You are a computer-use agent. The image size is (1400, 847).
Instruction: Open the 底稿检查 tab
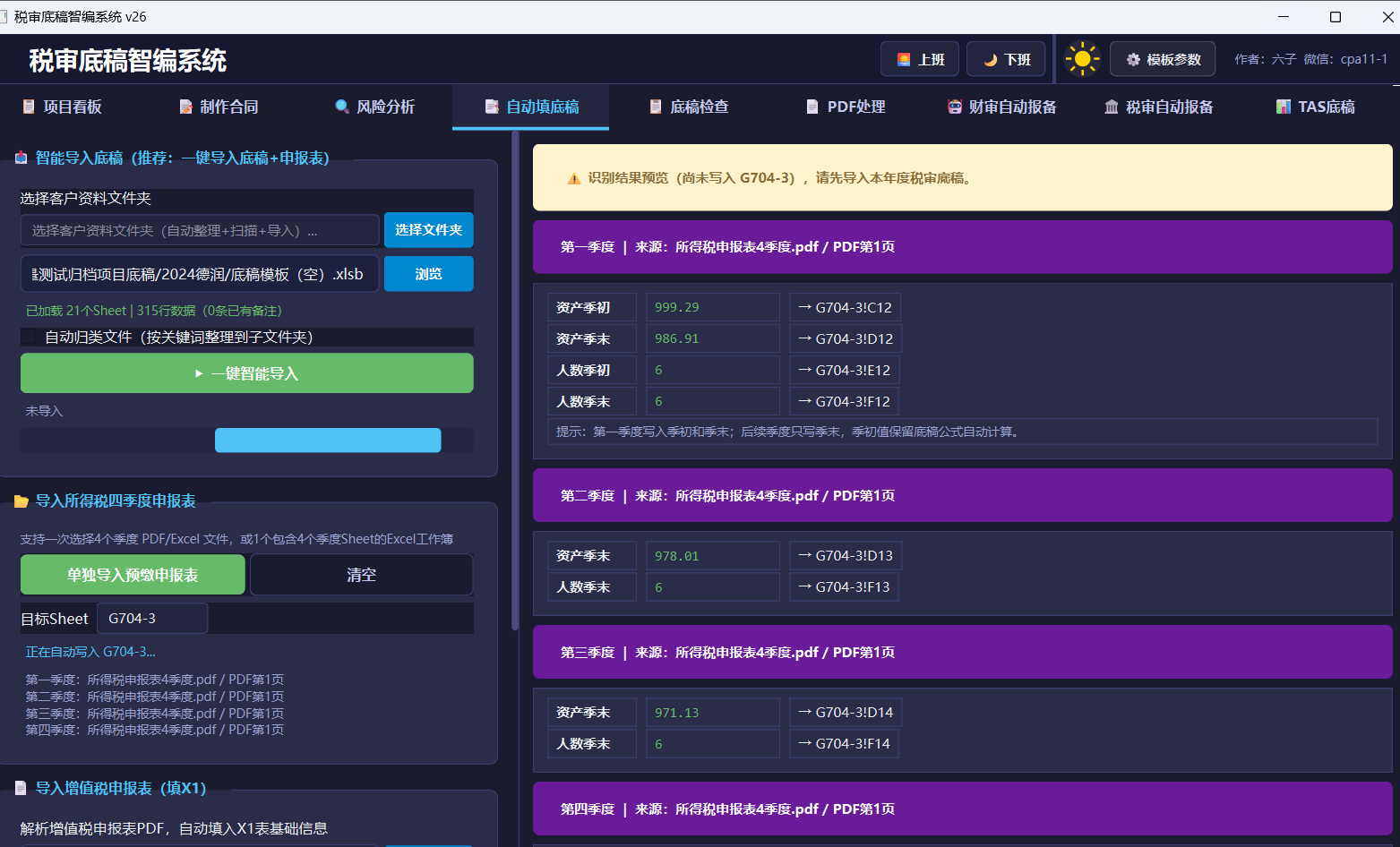point(688,107)
